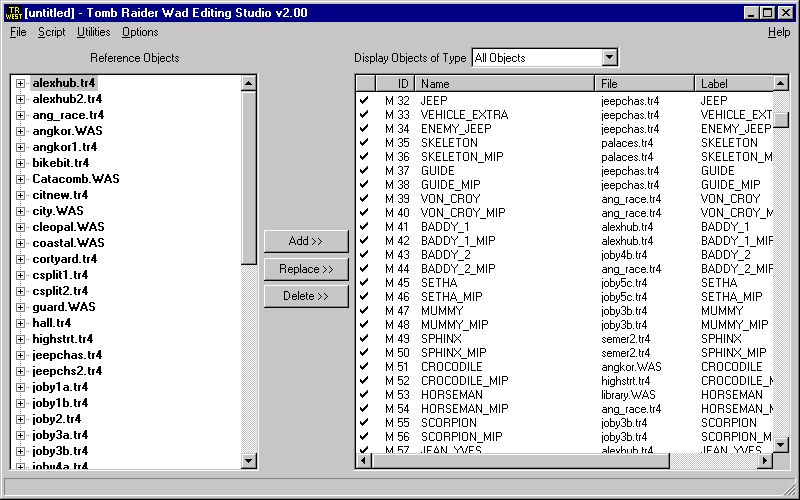
Task: Select the VEHICLE_EXTRA name cell
Action: [464, 115]
